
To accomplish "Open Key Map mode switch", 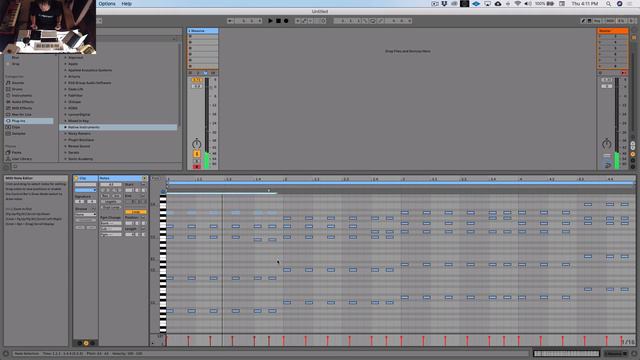I will coord(597,21).
